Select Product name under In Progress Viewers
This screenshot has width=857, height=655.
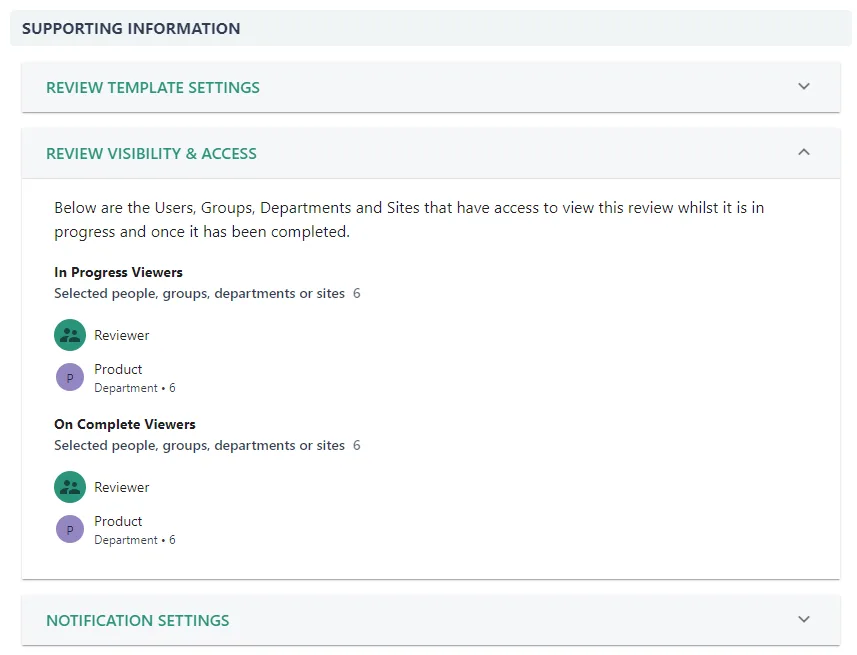tap(118, 369)
